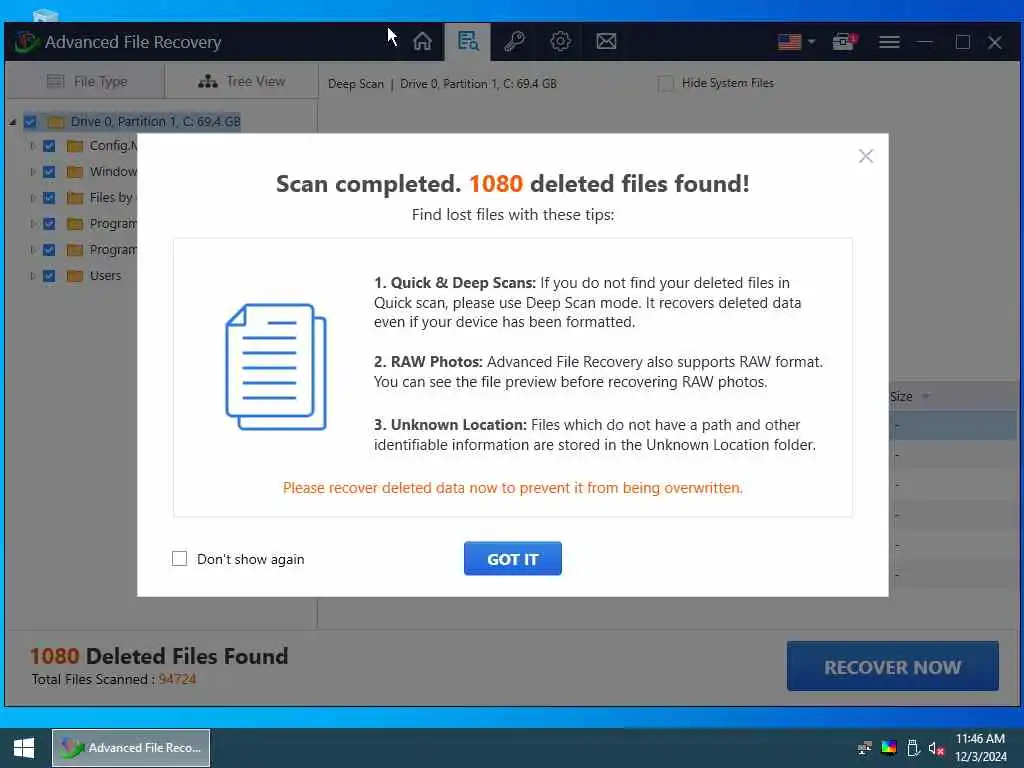Image resolution: width=1024 pixels, height=768 pixels.
Task: Click 'Find lost files with these tips' text
Action: 513,215
